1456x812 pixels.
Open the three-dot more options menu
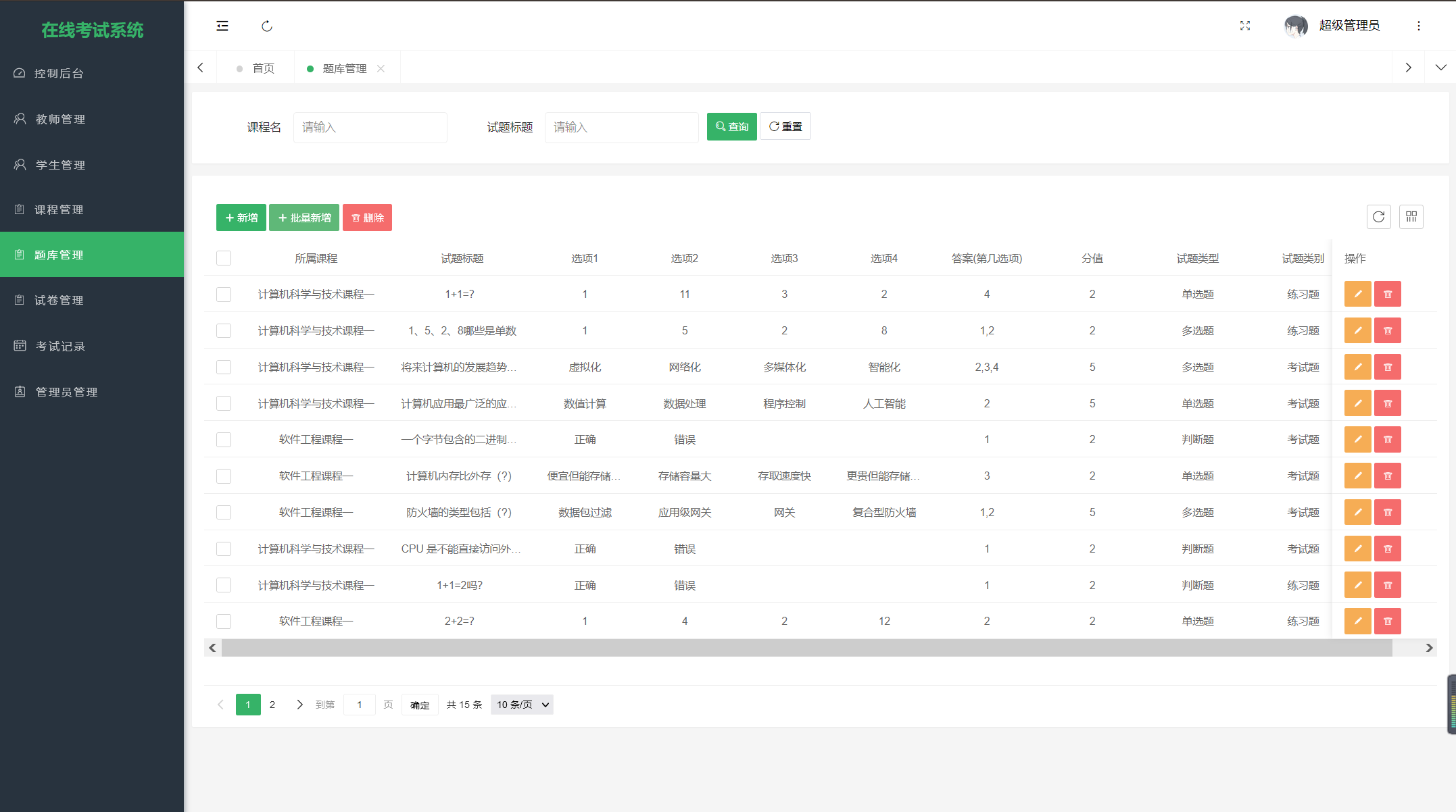1418,26
